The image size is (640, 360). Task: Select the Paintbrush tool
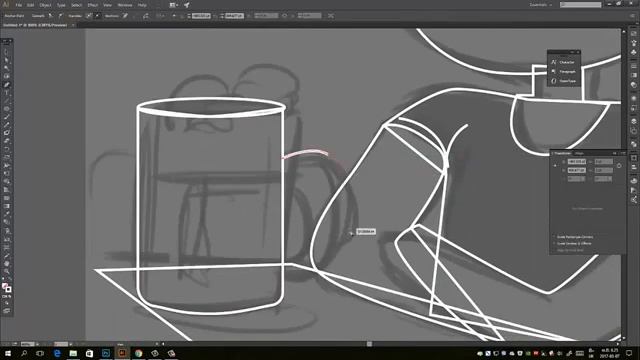tap(7, 117)
